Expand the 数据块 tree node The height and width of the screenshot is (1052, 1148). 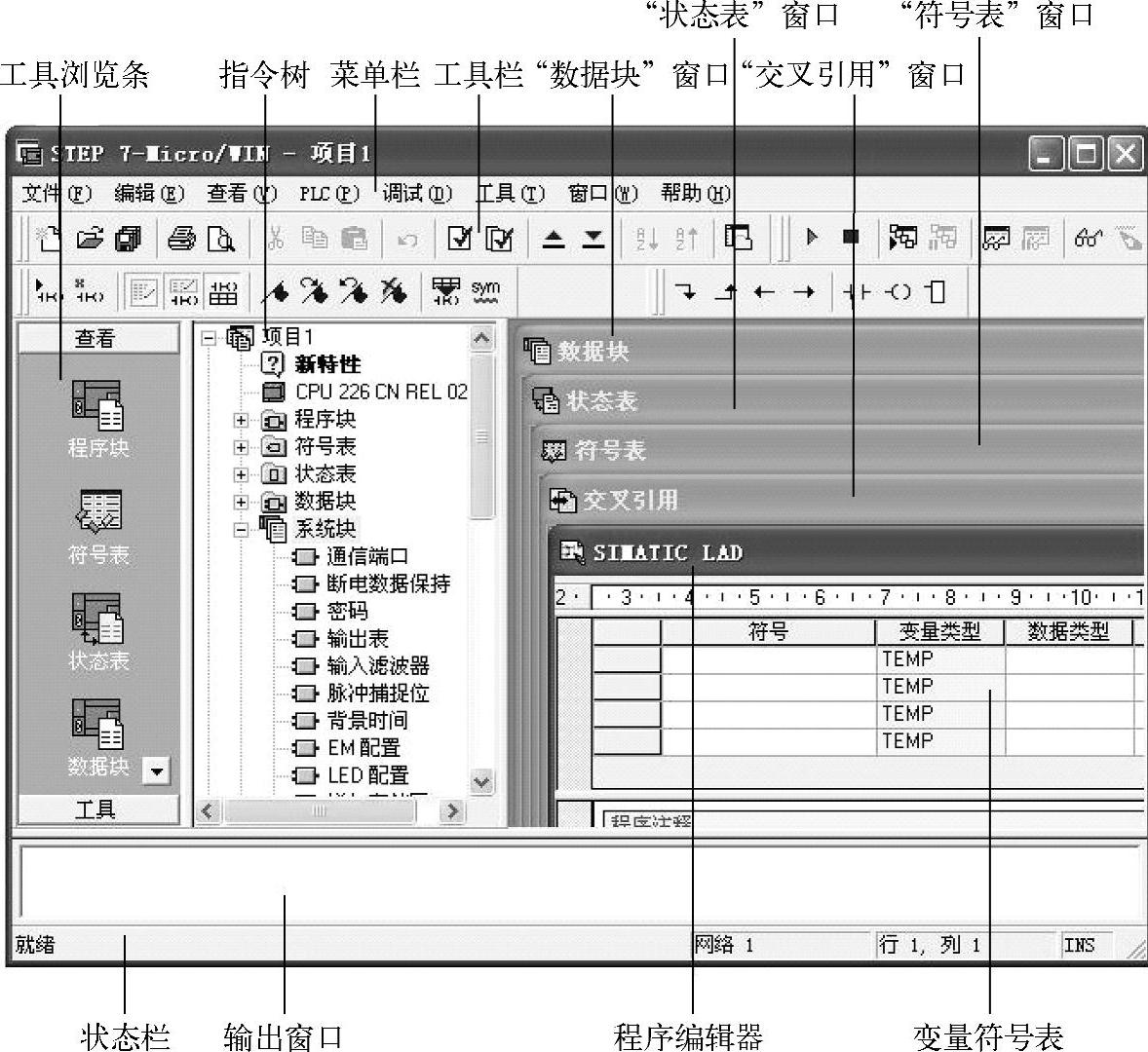tap(241, 502)
